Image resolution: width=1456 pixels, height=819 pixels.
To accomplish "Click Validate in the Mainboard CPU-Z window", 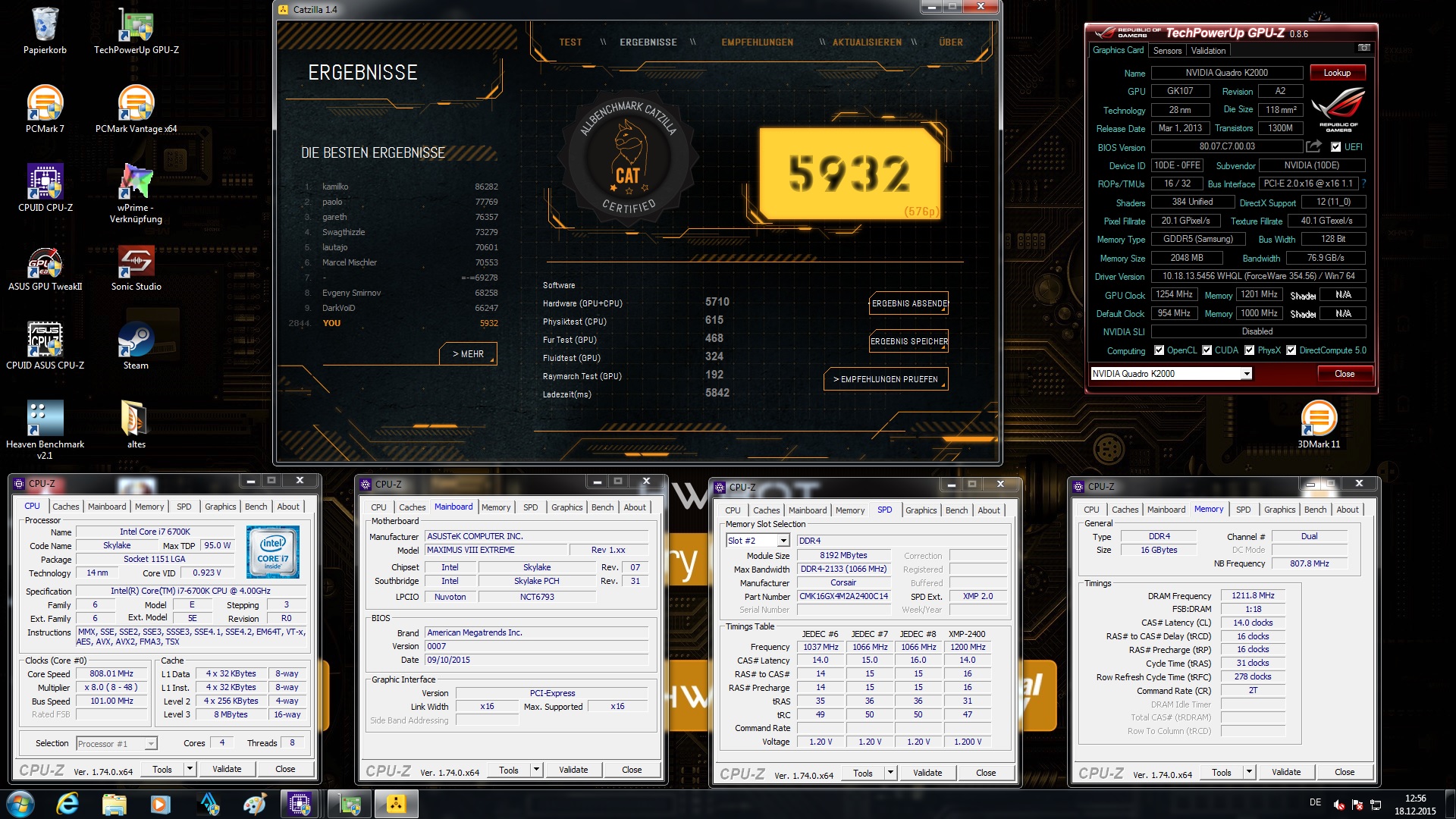I will click(x=573, y=770).
